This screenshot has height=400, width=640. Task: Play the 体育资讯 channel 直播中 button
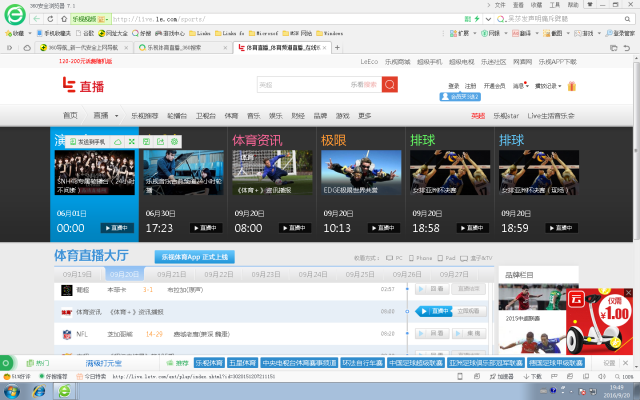pos(295,228)
